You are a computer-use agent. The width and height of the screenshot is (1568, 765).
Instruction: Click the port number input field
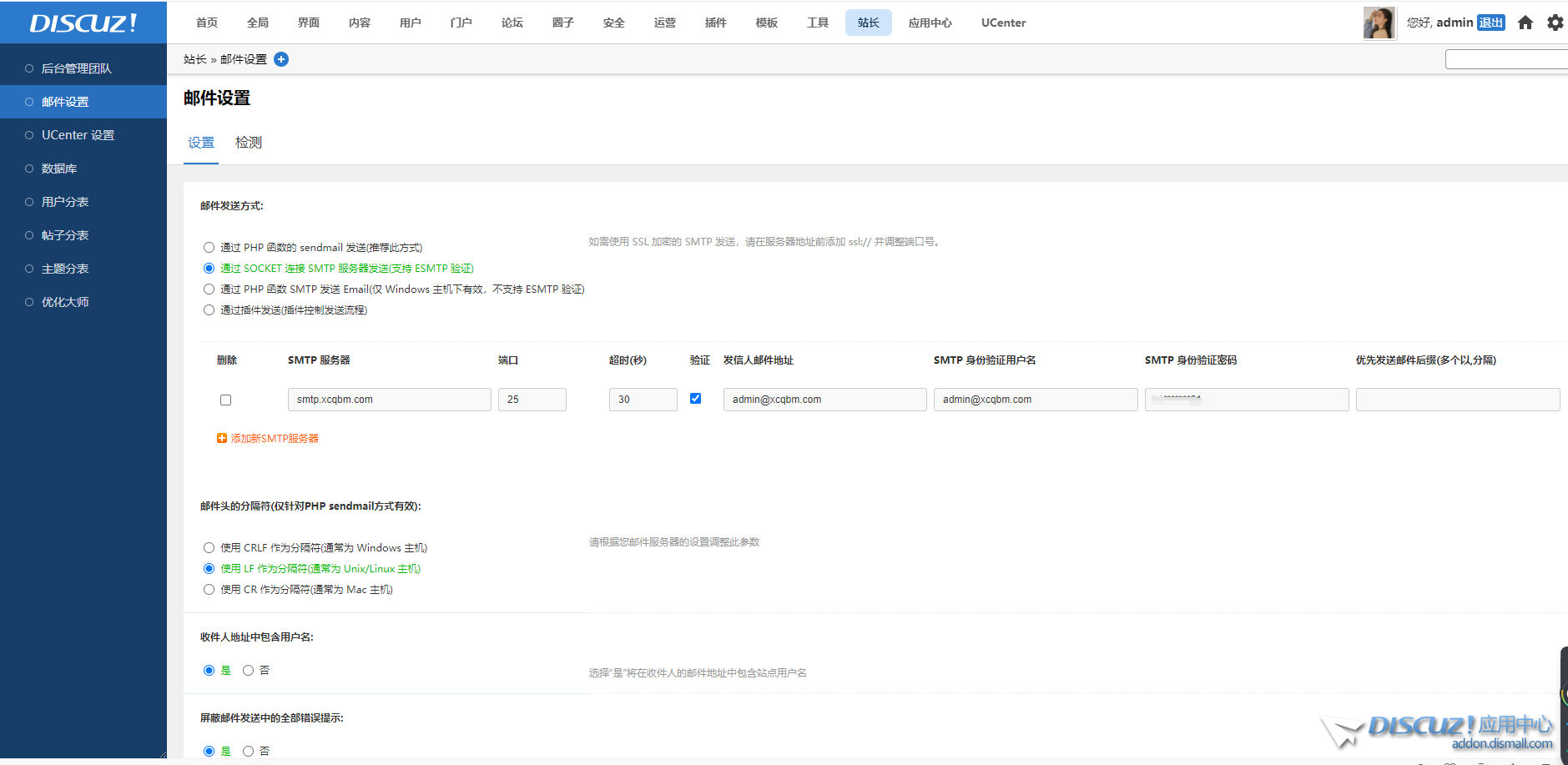coord(532,400)
